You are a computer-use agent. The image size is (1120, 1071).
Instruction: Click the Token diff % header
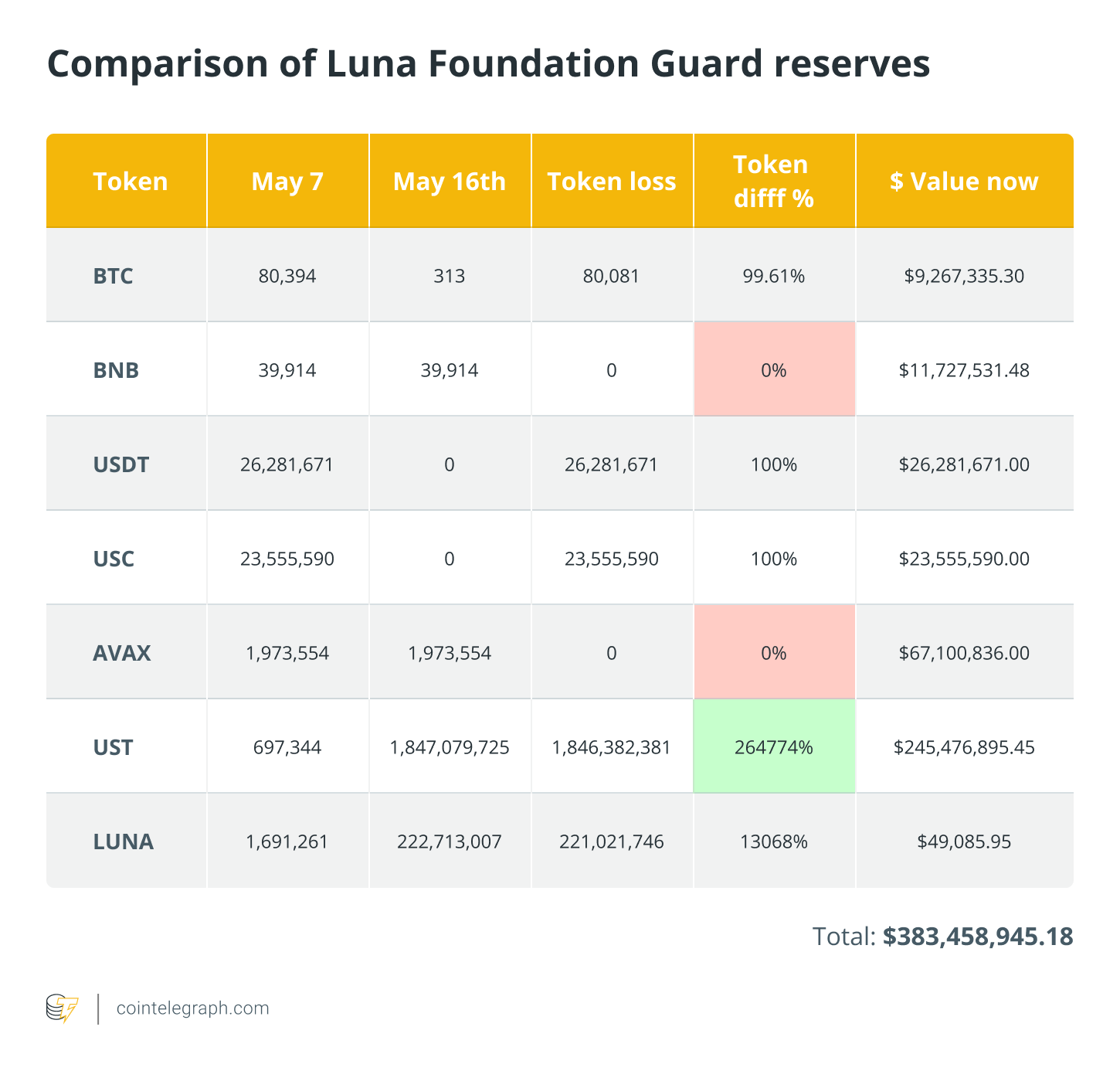773,182
